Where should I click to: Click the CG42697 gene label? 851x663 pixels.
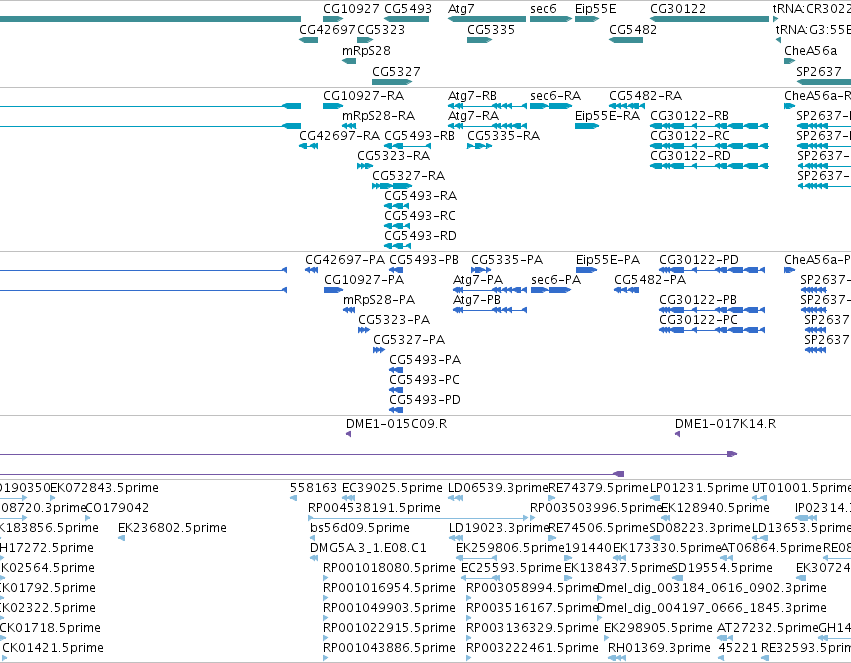pyautogui.click(x=327, y=29)
